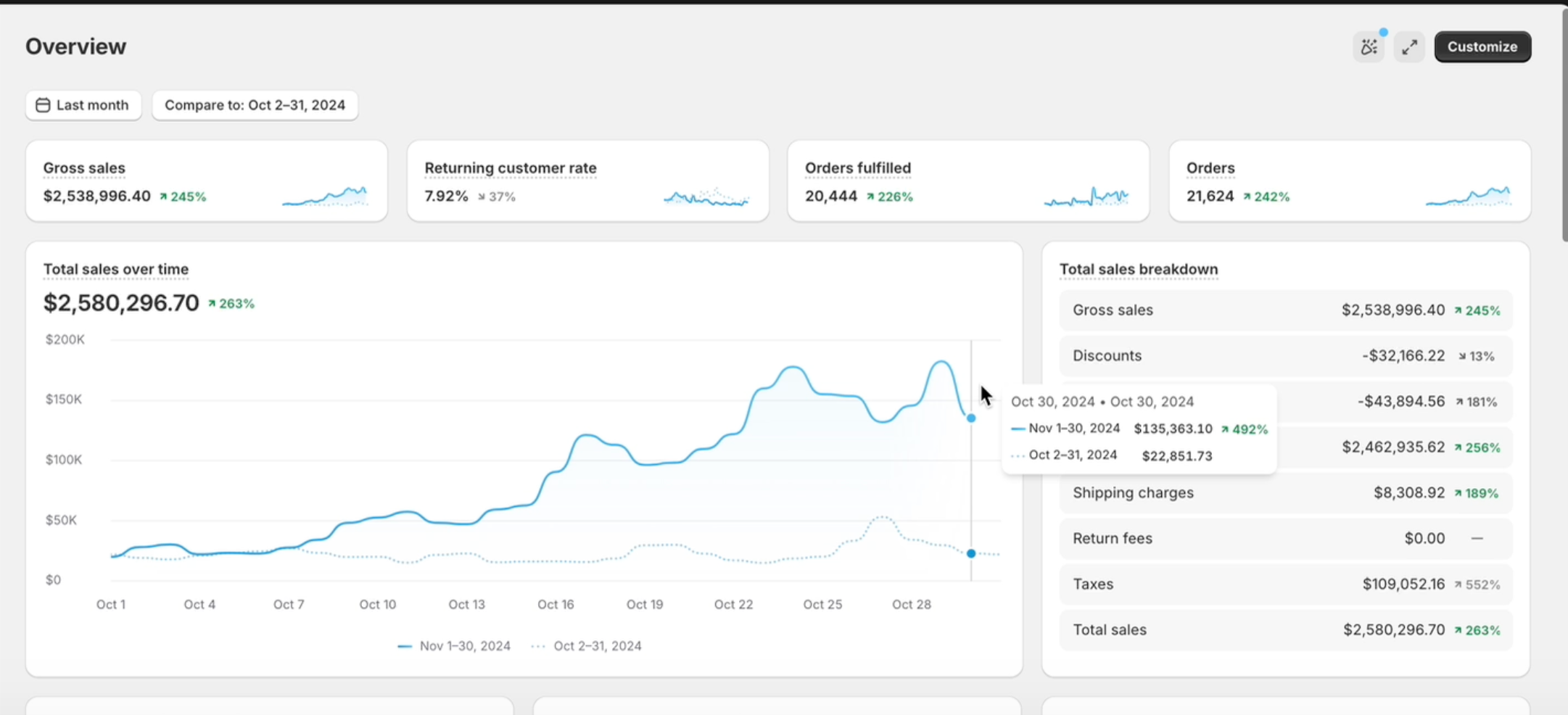
Task: Open the Gross sales metric details
Action: [84, 168]
